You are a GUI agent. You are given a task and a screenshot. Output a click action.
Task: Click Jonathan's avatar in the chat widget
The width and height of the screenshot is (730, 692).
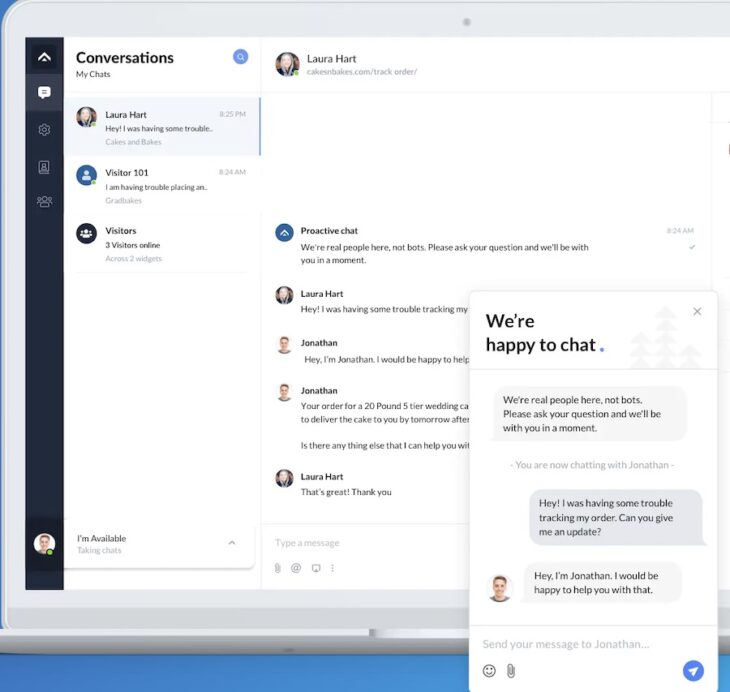point(500,588)
